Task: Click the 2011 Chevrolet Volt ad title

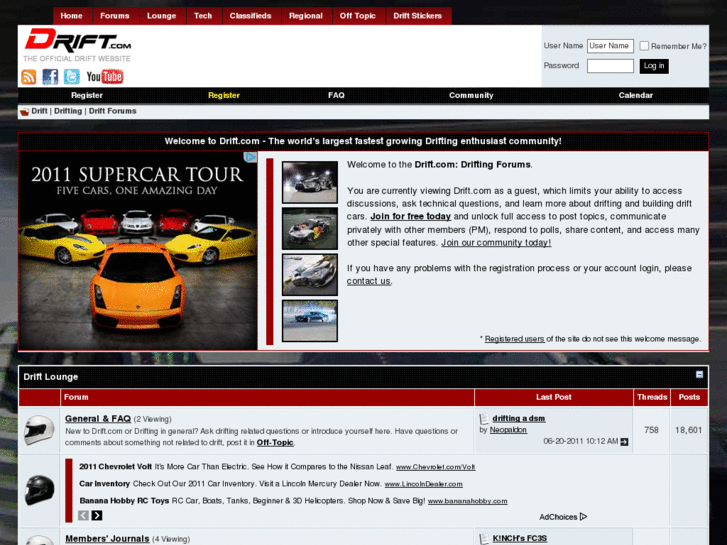Action: (x=115, y=467)
